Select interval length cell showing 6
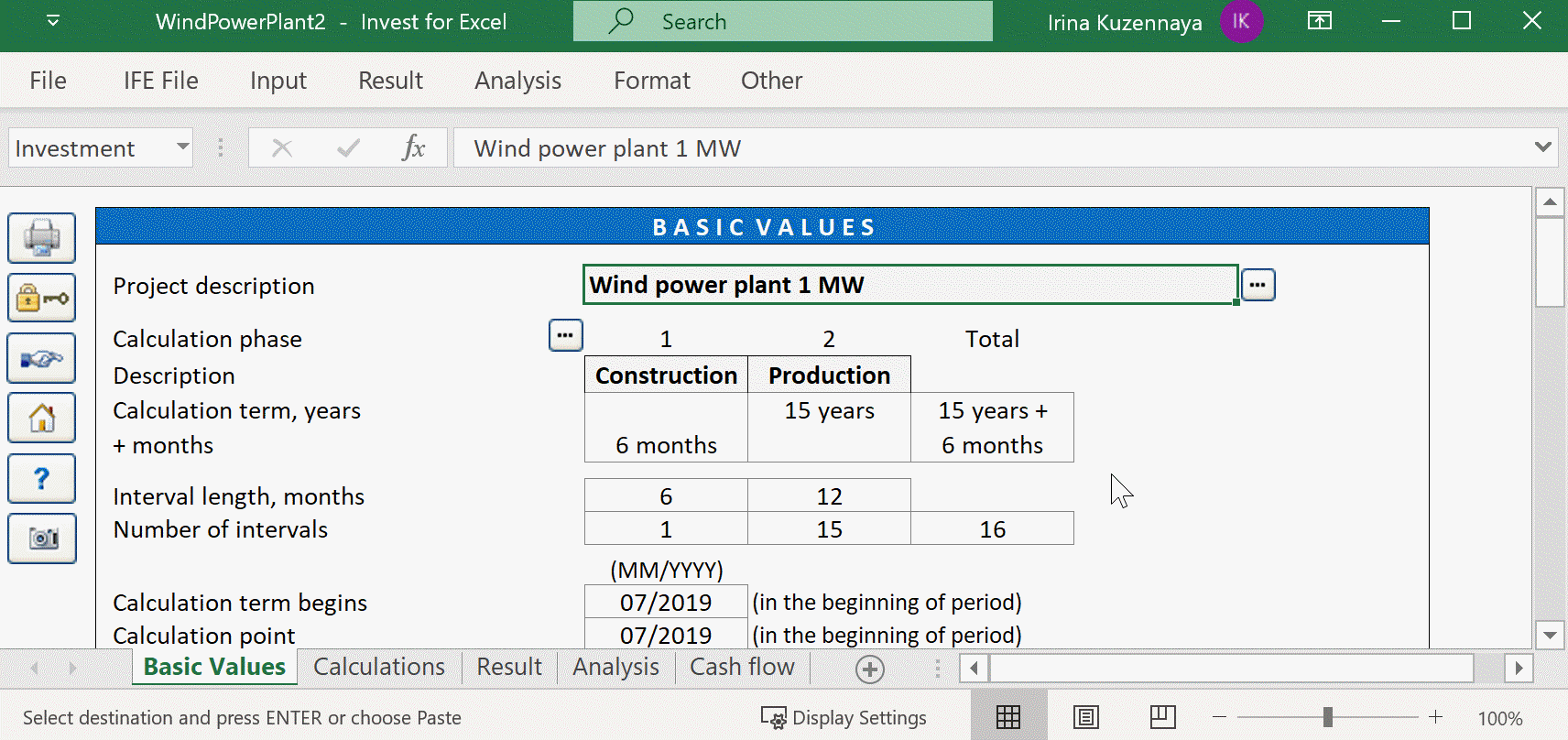The image size is (1568, 740). coord(666,495)
